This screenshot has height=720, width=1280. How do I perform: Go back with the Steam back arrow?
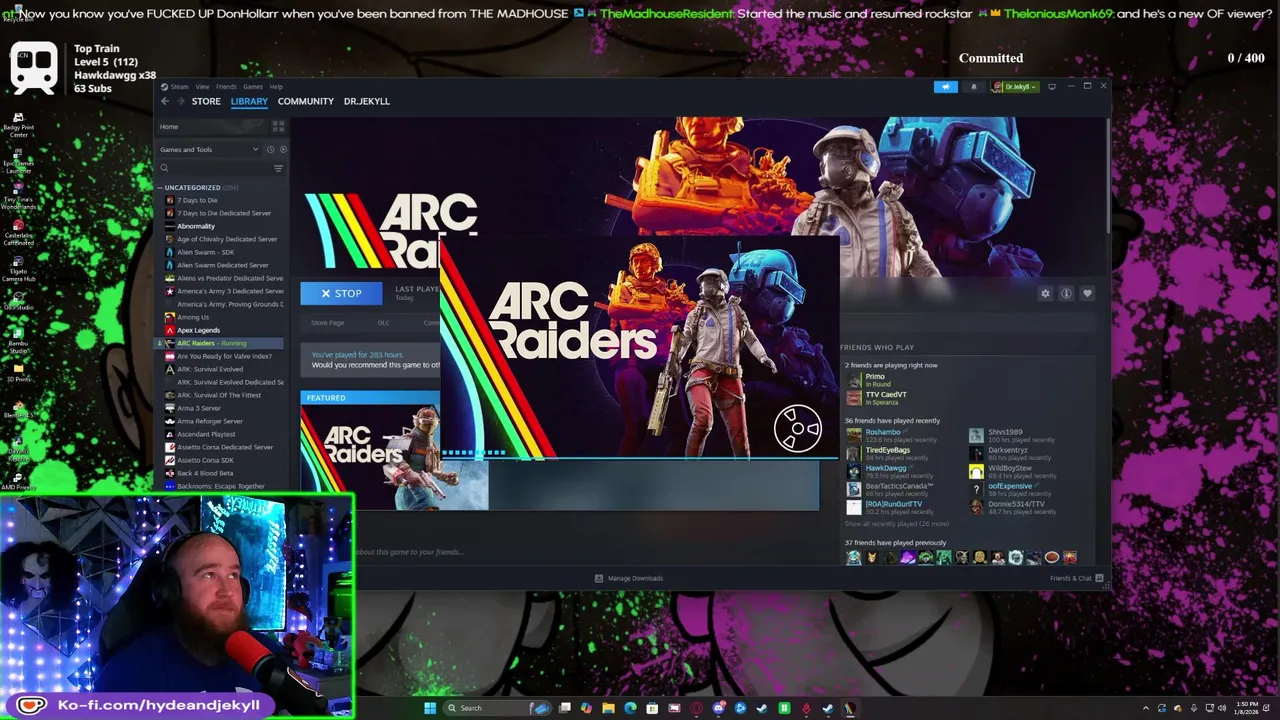click(167, 101)
